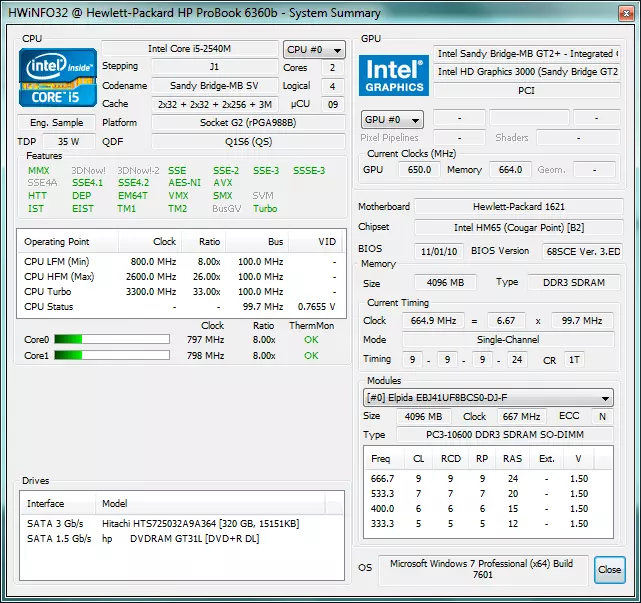641x603 pixels.
Task: Click the Ratio column header in operating table
Action: coord(204,242)
